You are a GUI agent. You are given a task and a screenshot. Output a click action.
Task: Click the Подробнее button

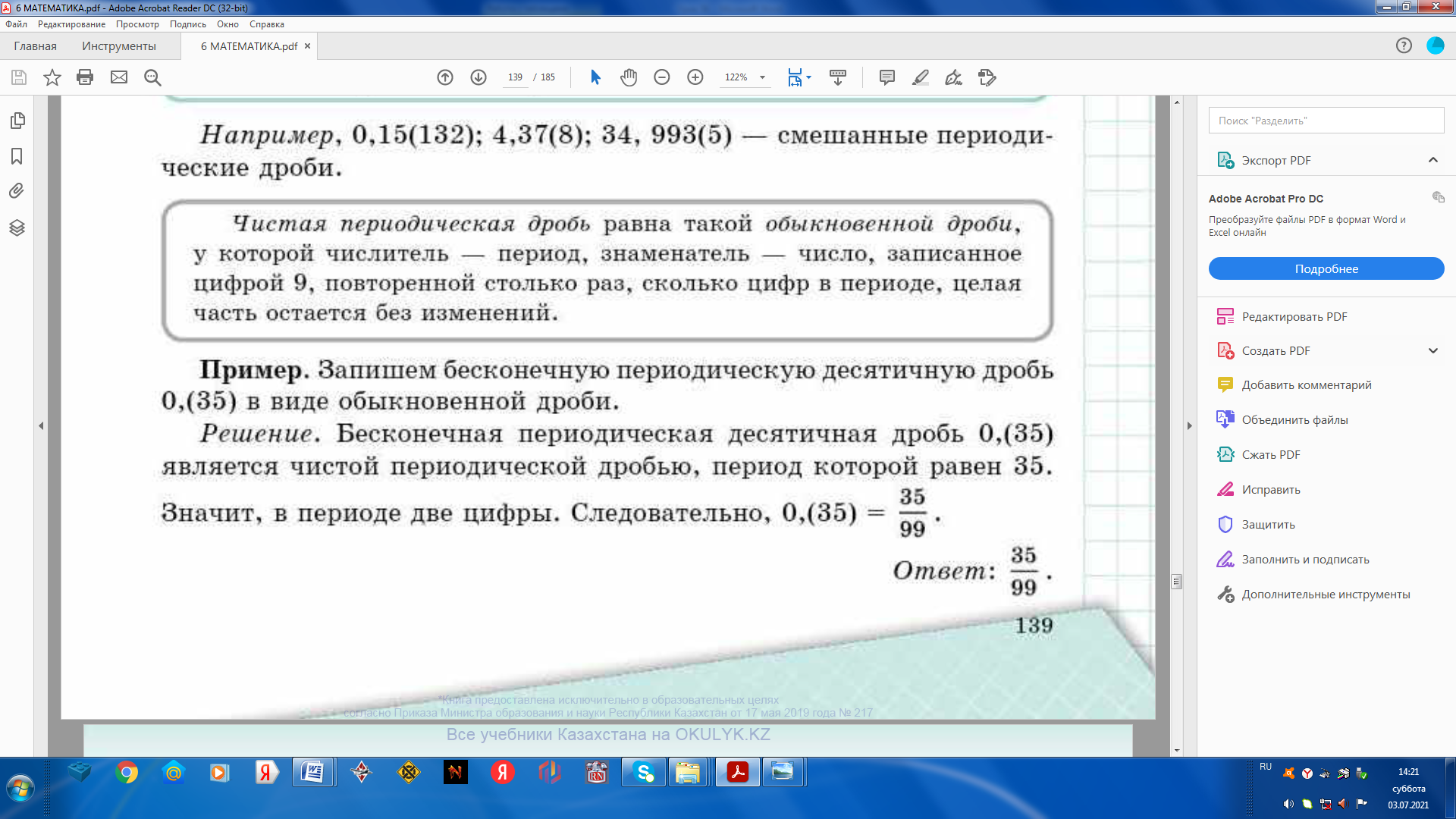coord(1326,268)
